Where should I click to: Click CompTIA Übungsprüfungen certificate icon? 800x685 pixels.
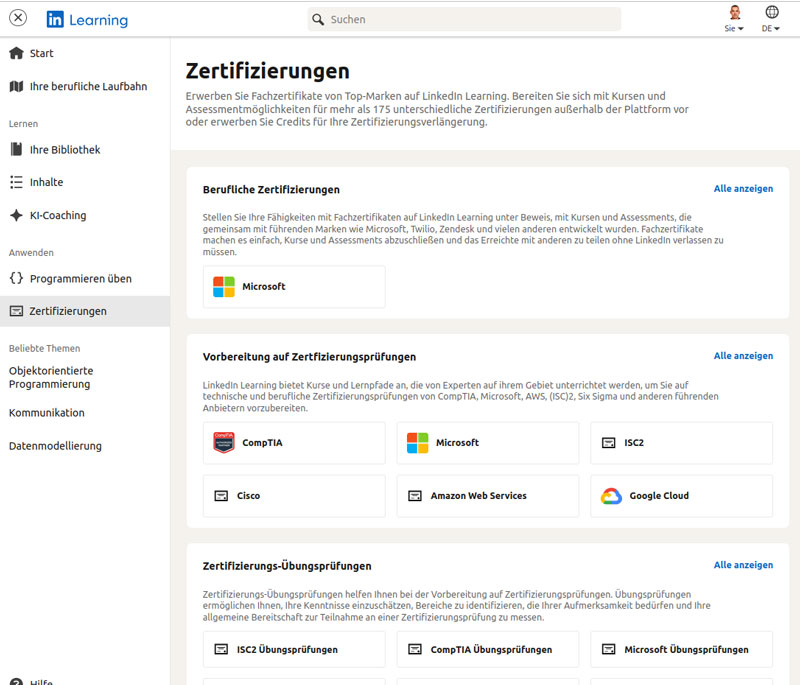(x=415, y=649)
